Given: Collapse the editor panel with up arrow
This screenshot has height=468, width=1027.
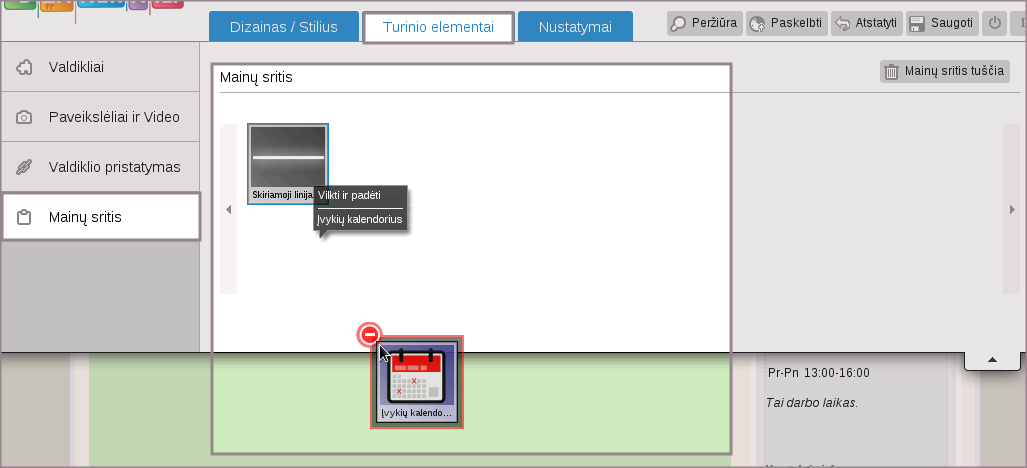Looking at the screenshot, I should point(991,359).
